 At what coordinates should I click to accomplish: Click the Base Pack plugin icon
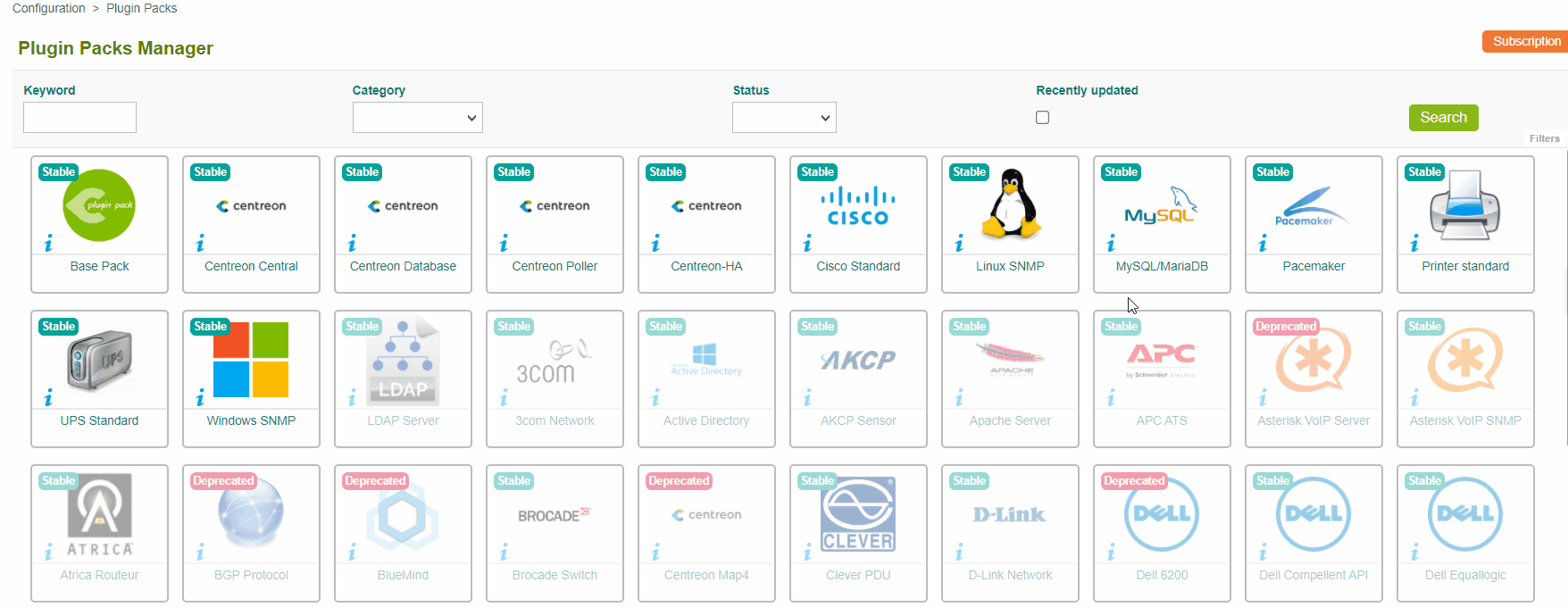[99, 206]
